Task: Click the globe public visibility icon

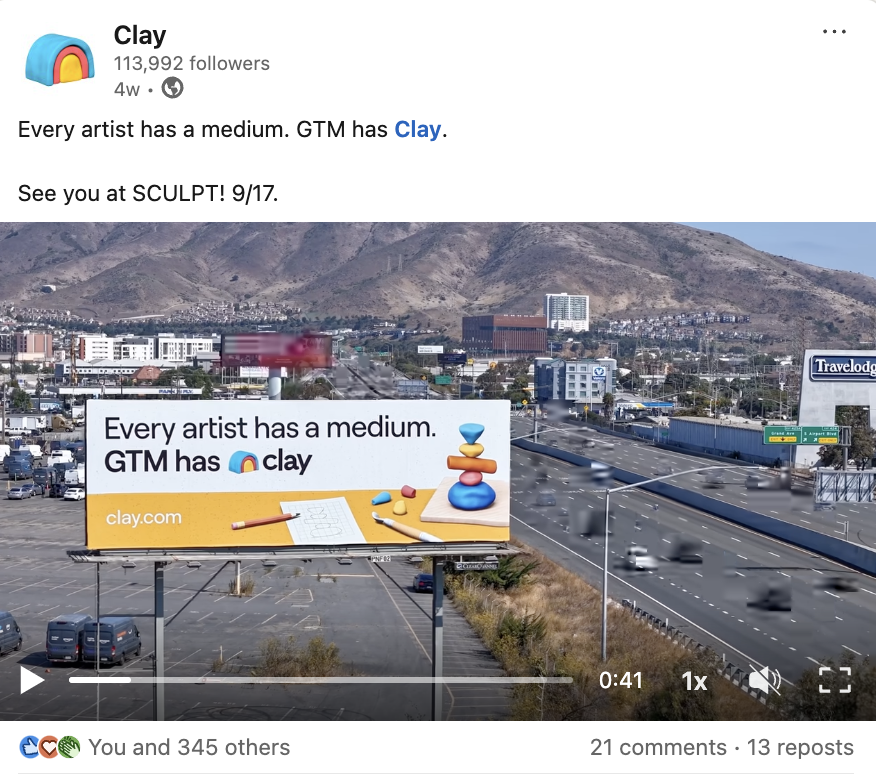Action: 172,88
